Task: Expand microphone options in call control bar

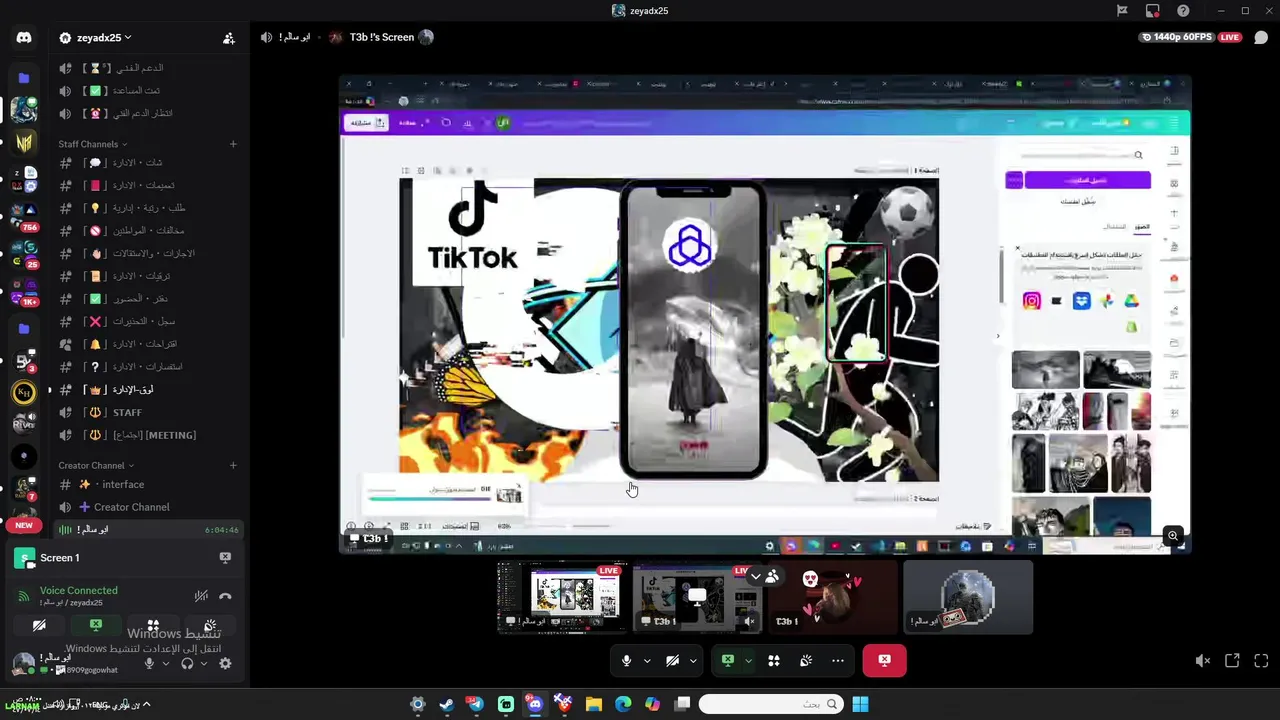Action: (647, 660)
